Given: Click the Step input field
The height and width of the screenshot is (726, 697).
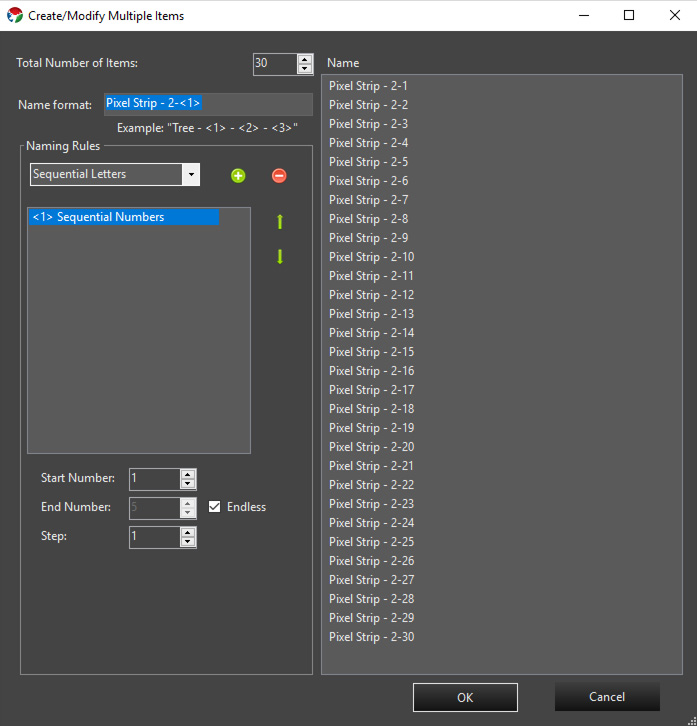Looking at the screenshot, I should pyautogui.click(x=155, y=537).
